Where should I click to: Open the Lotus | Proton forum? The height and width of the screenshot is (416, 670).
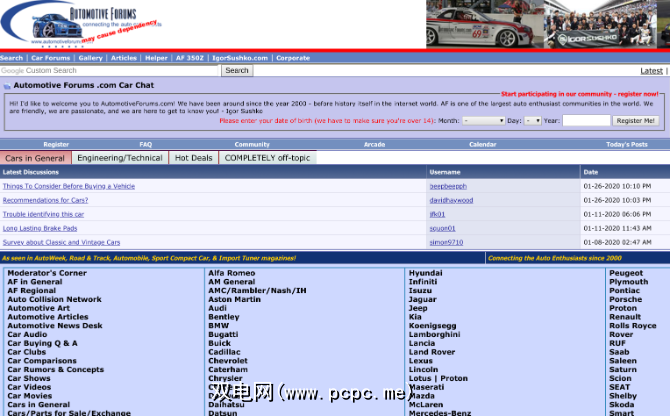point(438,378)
